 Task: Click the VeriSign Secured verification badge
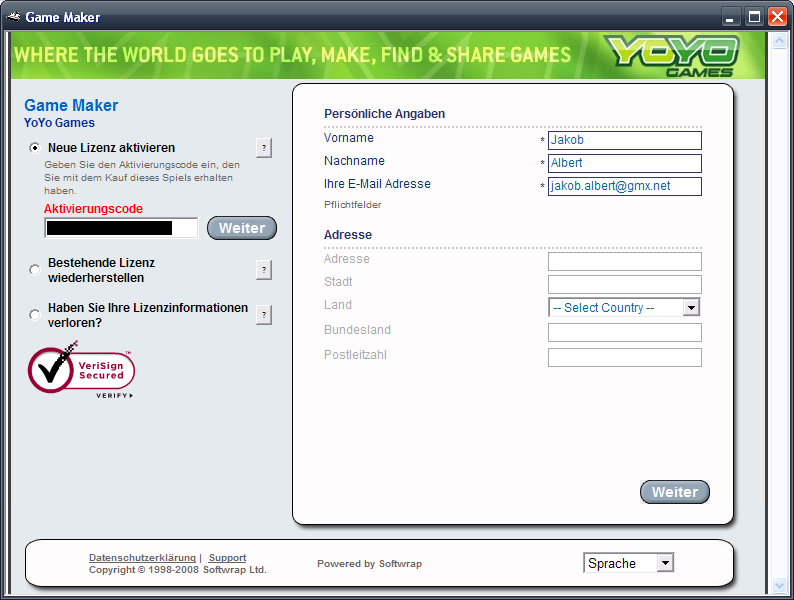pos(81,370)
